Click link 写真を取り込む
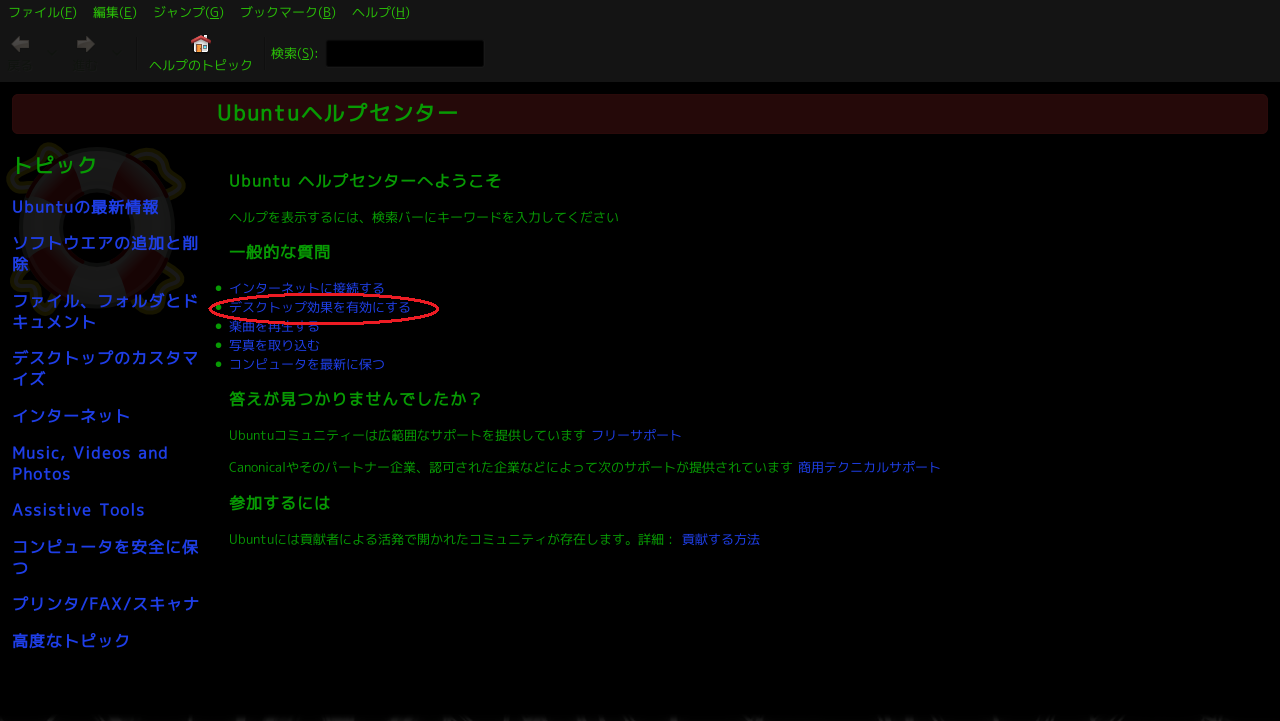Screen dimensions: 1280x721 [274, 345]
